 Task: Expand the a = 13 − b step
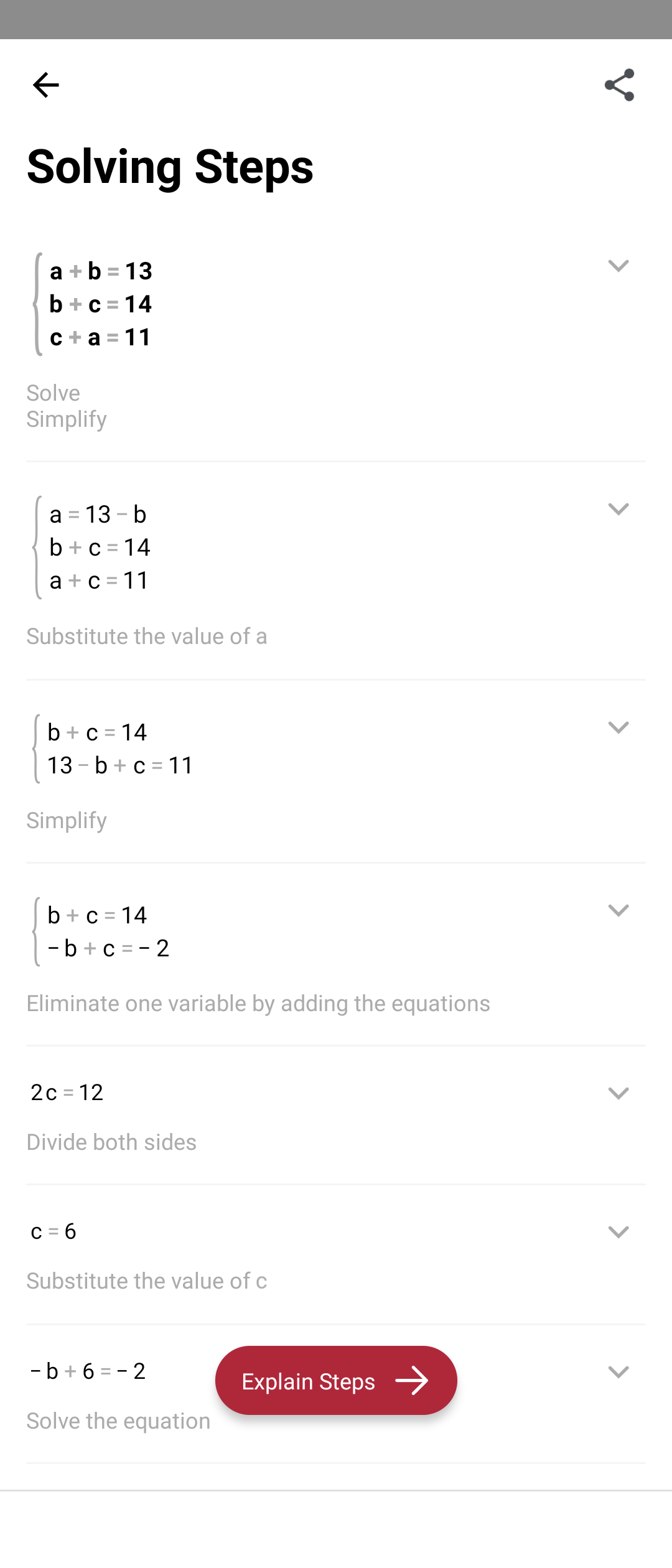pyautogui.click(x=618, y=509)
